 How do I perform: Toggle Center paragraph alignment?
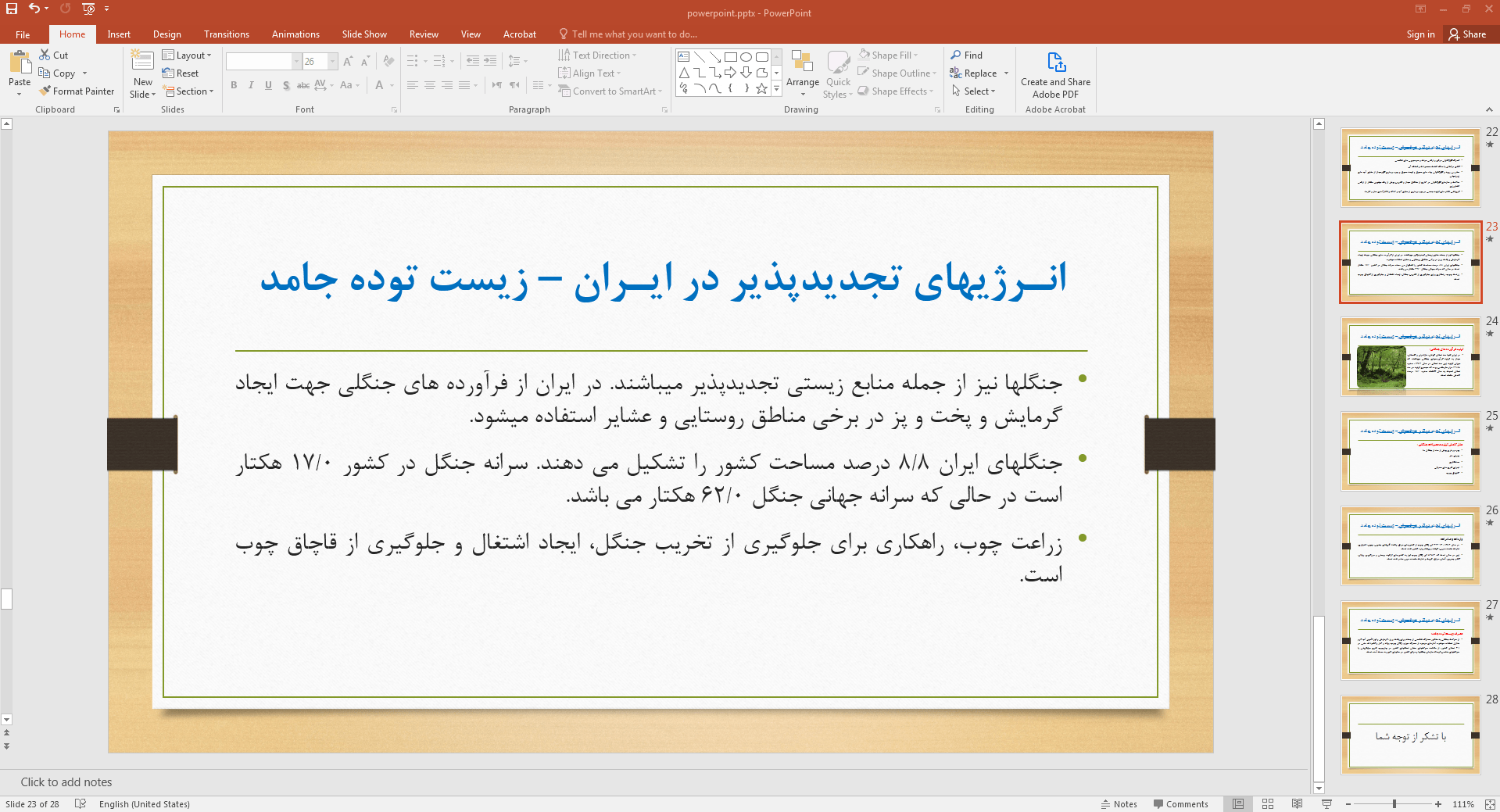[430, 85]
